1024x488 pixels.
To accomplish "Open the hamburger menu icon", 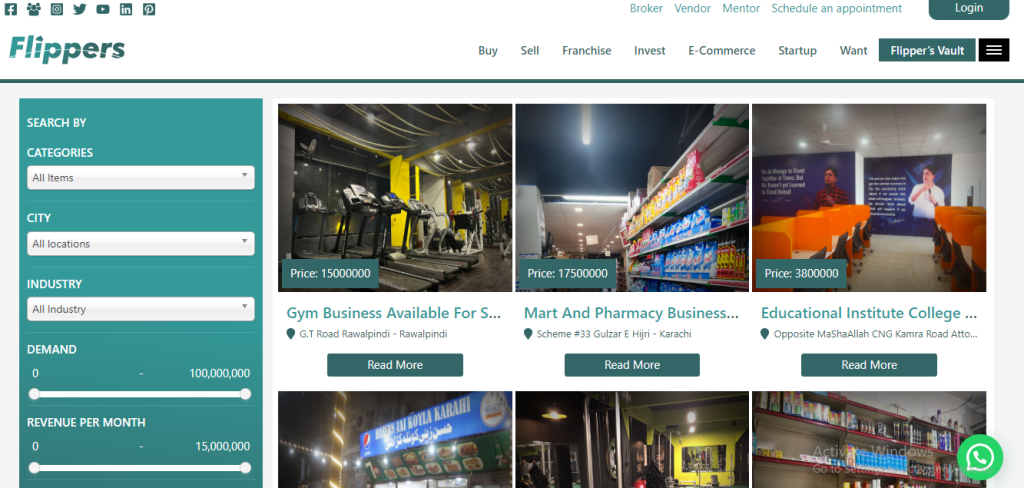I will point(994,50).
